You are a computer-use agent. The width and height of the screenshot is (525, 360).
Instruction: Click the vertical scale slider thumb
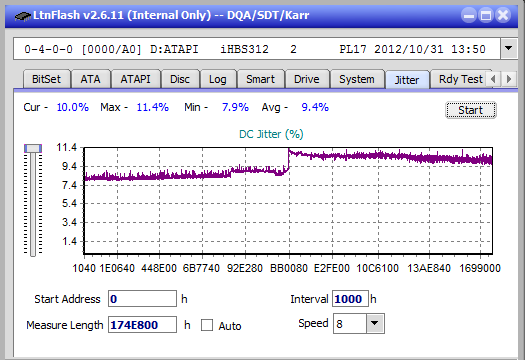[x=33, y=148]
